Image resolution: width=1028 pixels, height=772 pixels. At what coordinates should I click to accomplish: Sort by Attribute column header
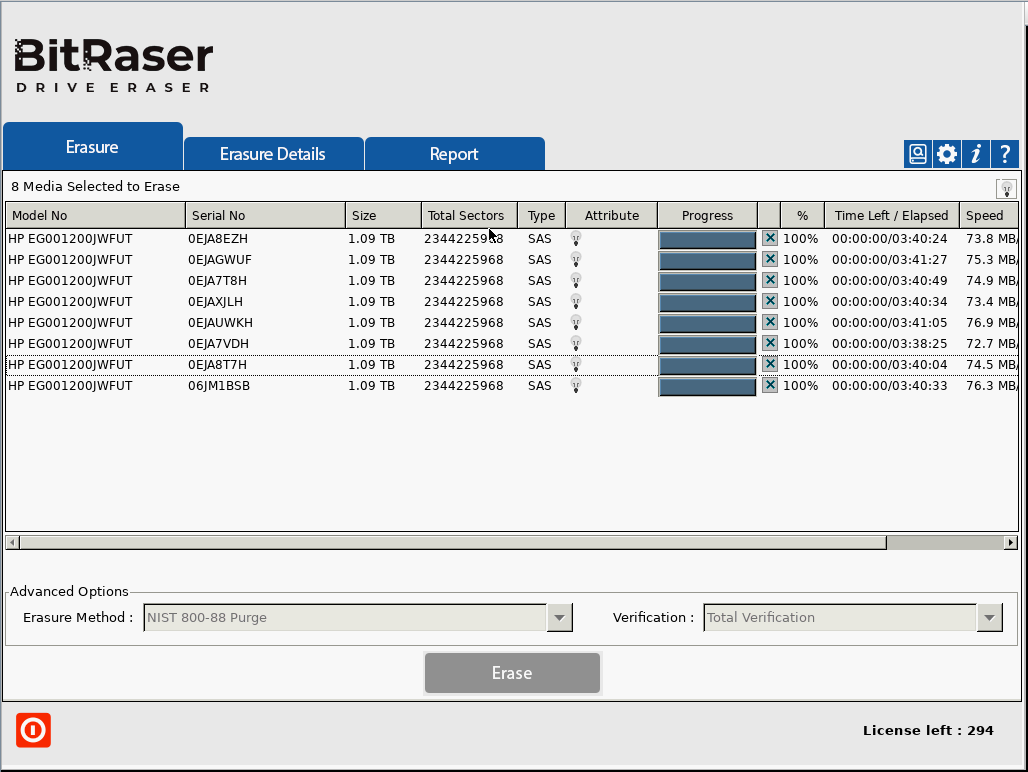coord(612,216)
